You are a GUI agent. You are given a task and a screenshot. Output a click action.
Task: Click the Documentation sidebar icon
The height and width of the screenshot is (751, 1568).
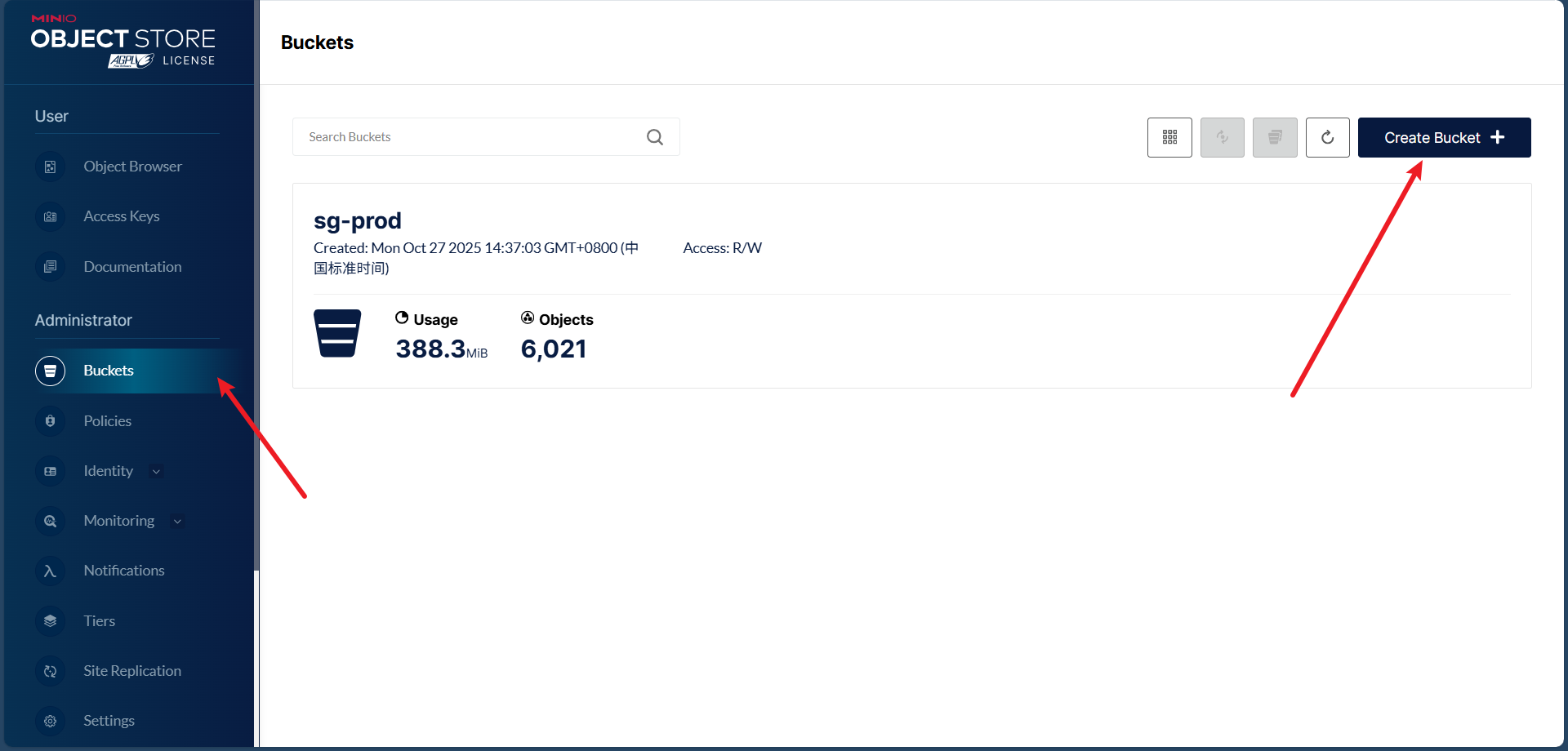click(50, 267)
